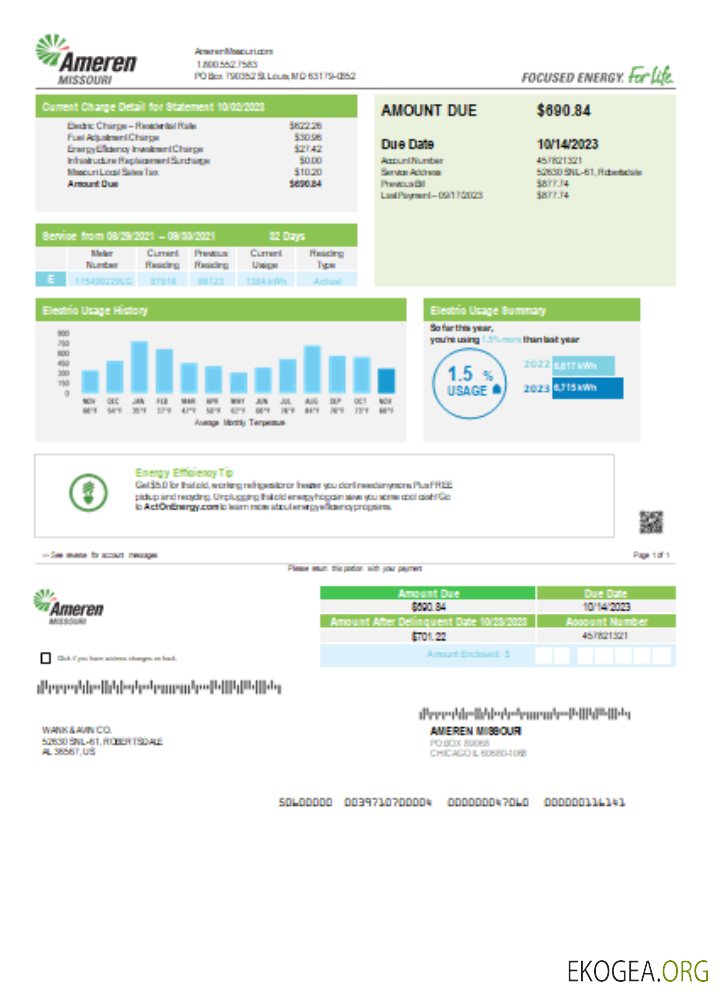Click the Last Payment 09/17/2023 line
Screen dimensions: 720x1000
(475, 195)
